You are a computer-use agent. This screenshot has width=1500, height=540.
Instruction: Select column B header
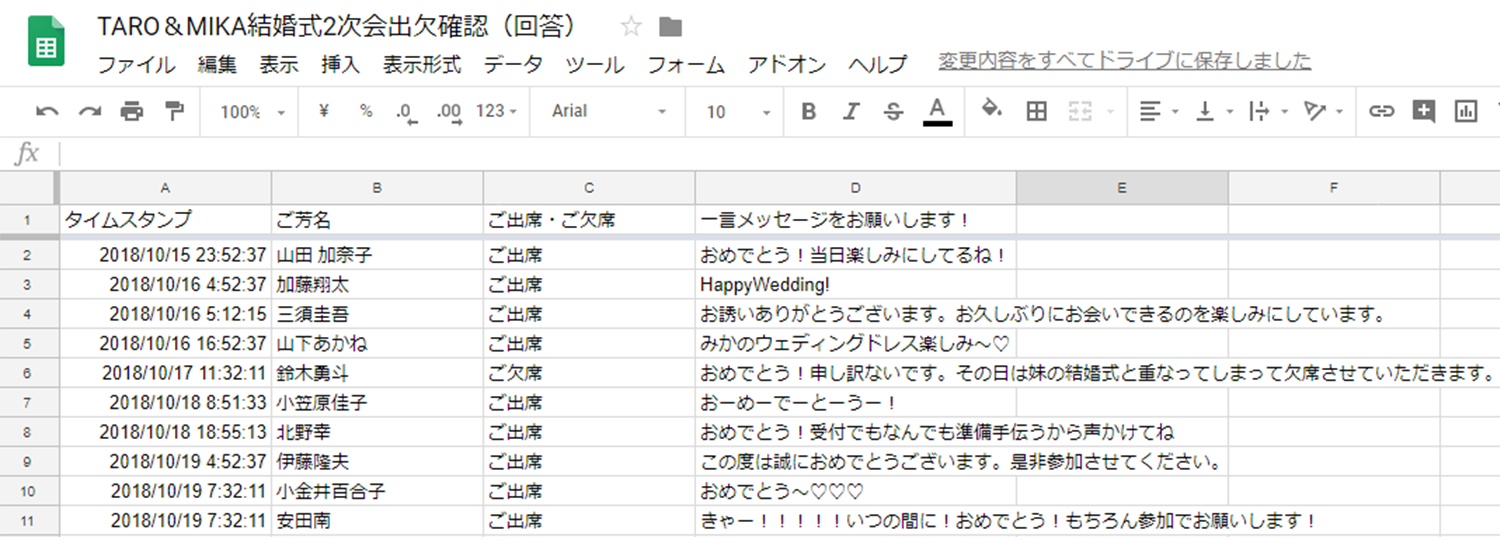(377, 188)
